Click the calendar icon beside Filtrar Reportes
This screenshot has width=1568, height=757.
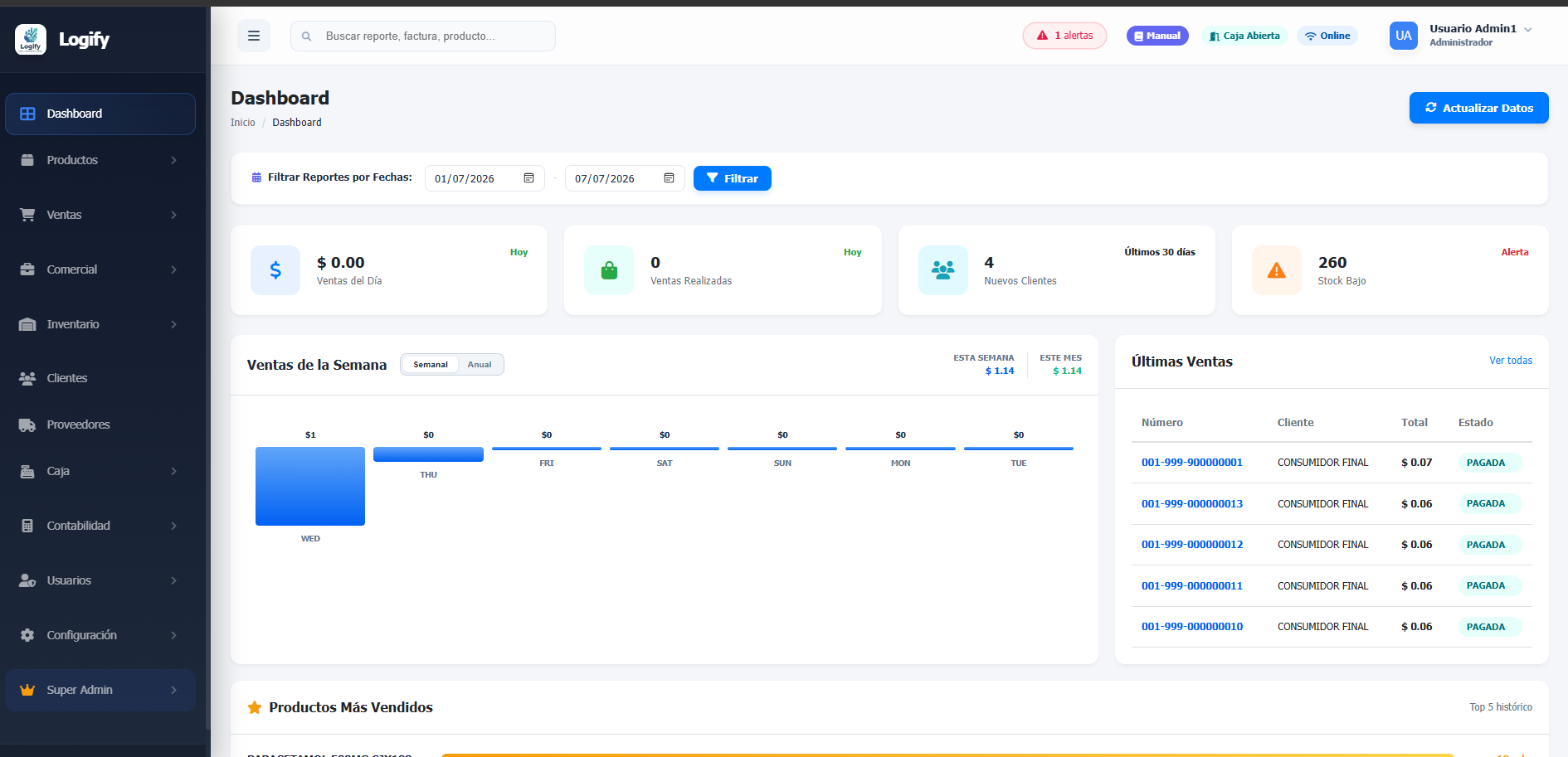[256, 177]
